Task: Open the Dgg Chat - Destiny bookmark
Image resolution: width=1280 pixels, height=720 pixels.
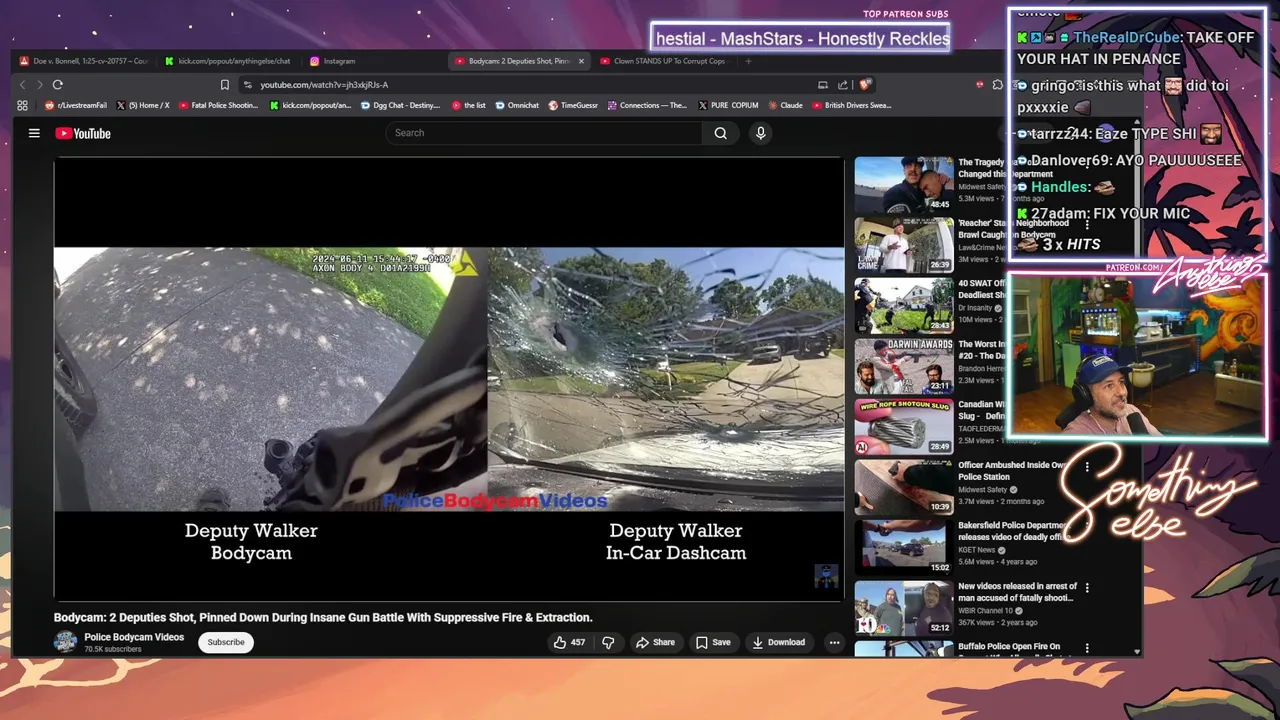Action: coord(400,105)
